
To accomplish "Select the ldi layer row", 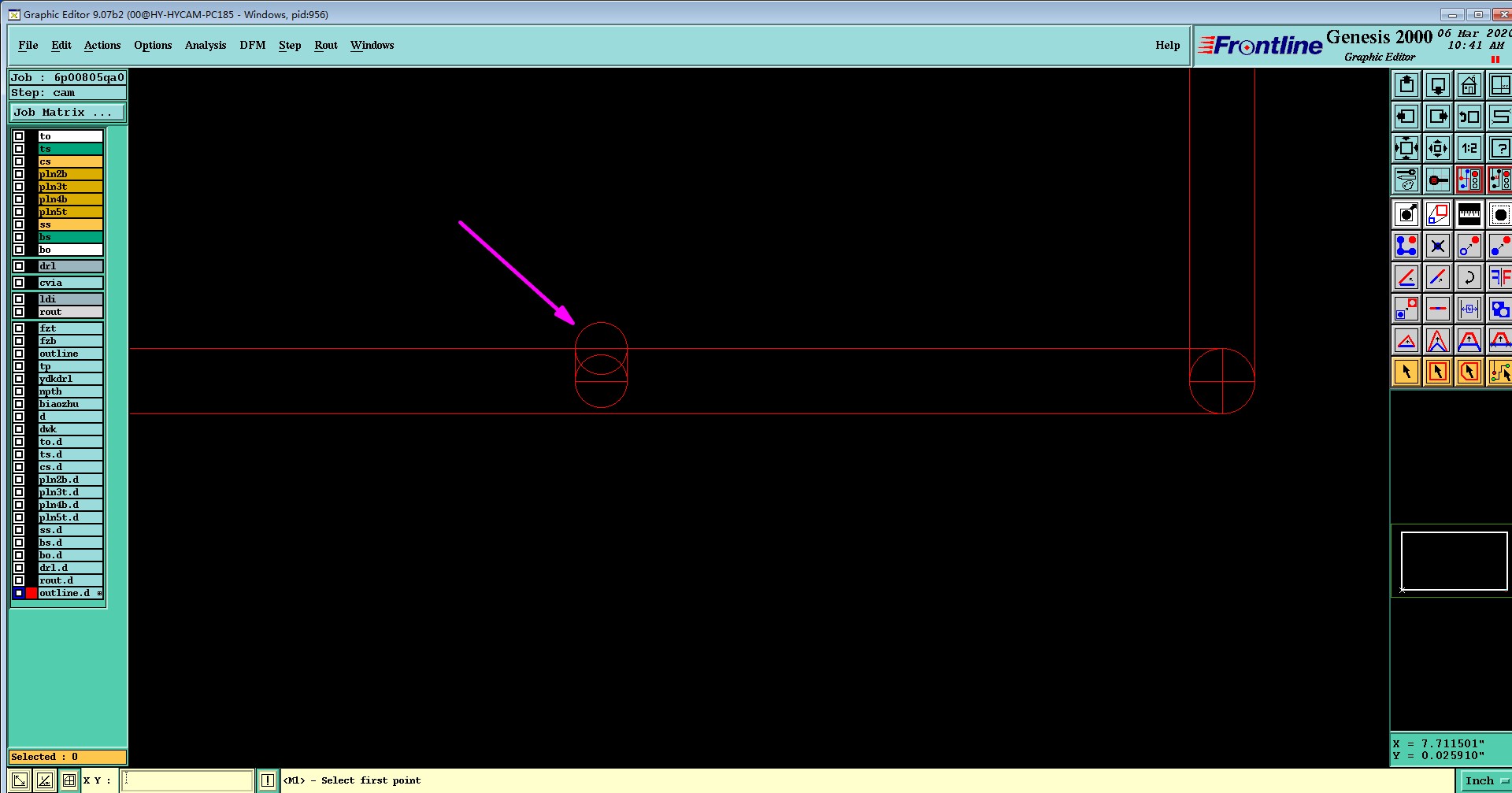I will [x=71, y=299].
